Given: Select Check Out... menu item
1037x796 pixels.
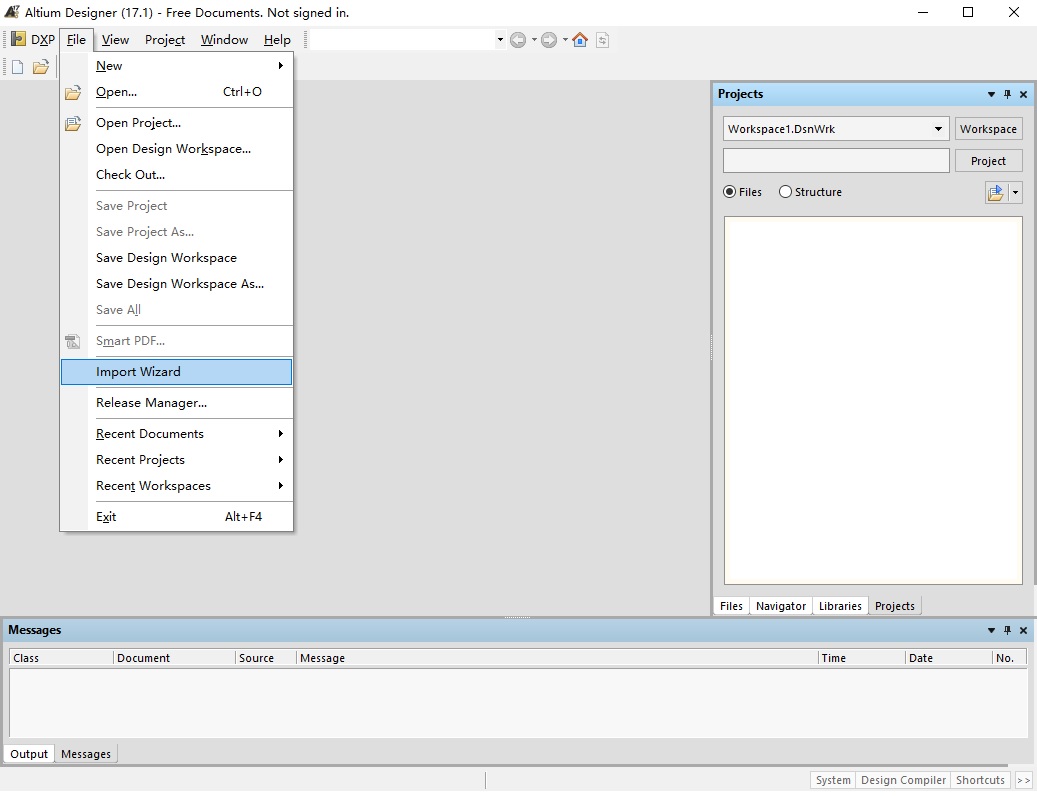Looking at the screenshot, I should 177,175.
